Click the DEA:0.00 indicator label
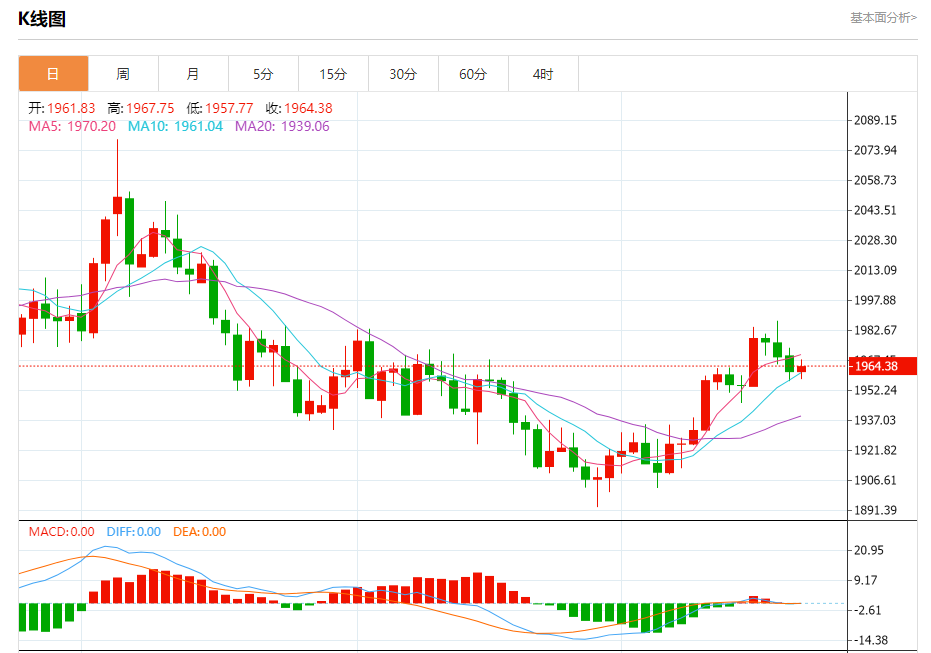 point(200,531)
